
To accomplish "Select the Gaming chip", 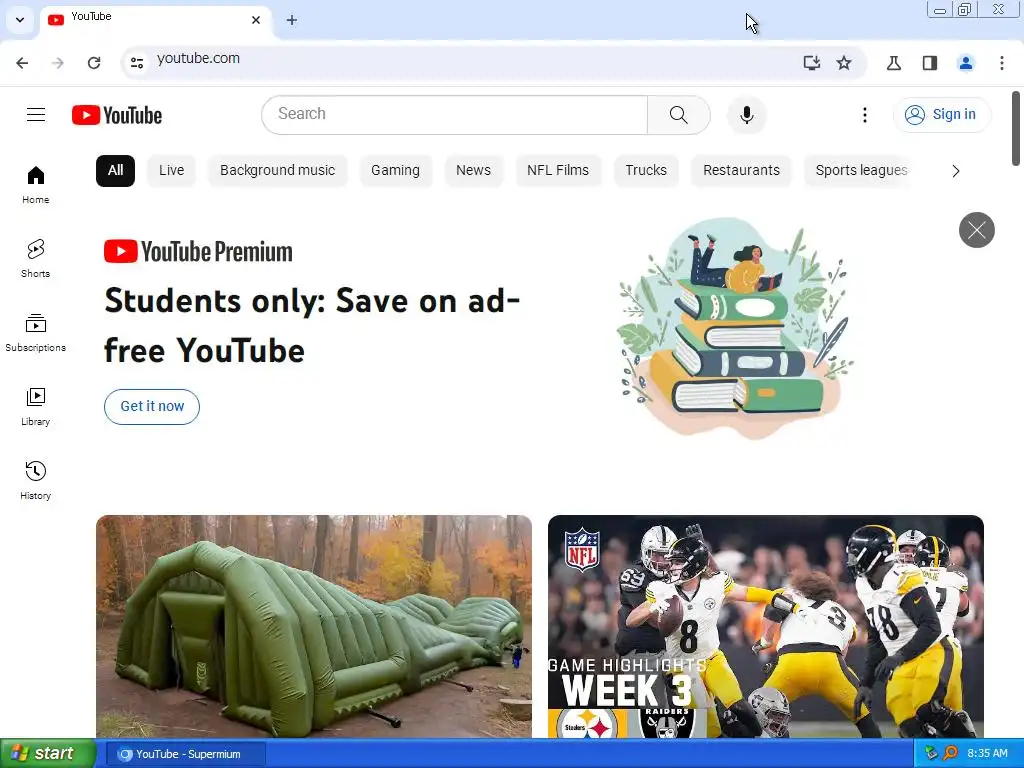I will tap(396, 170).
